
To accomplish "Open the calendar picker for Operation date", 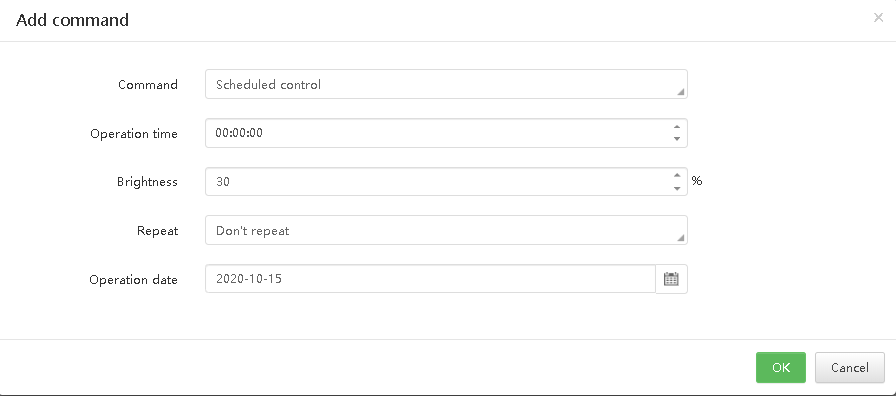I will (671, 279).
